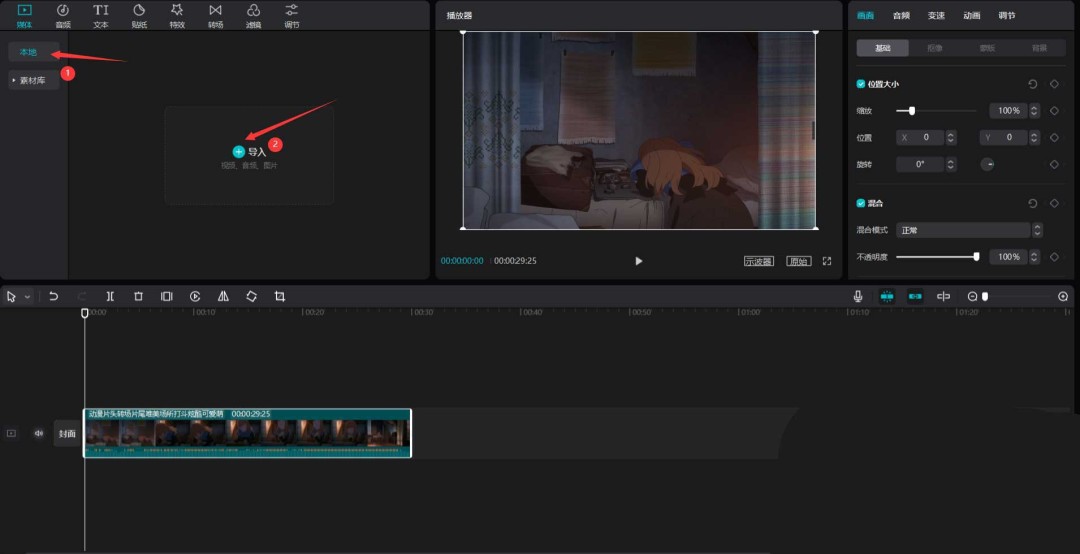Click the mirror flip icon
The height and width of the screenshot is (554, 1080).
223,297
